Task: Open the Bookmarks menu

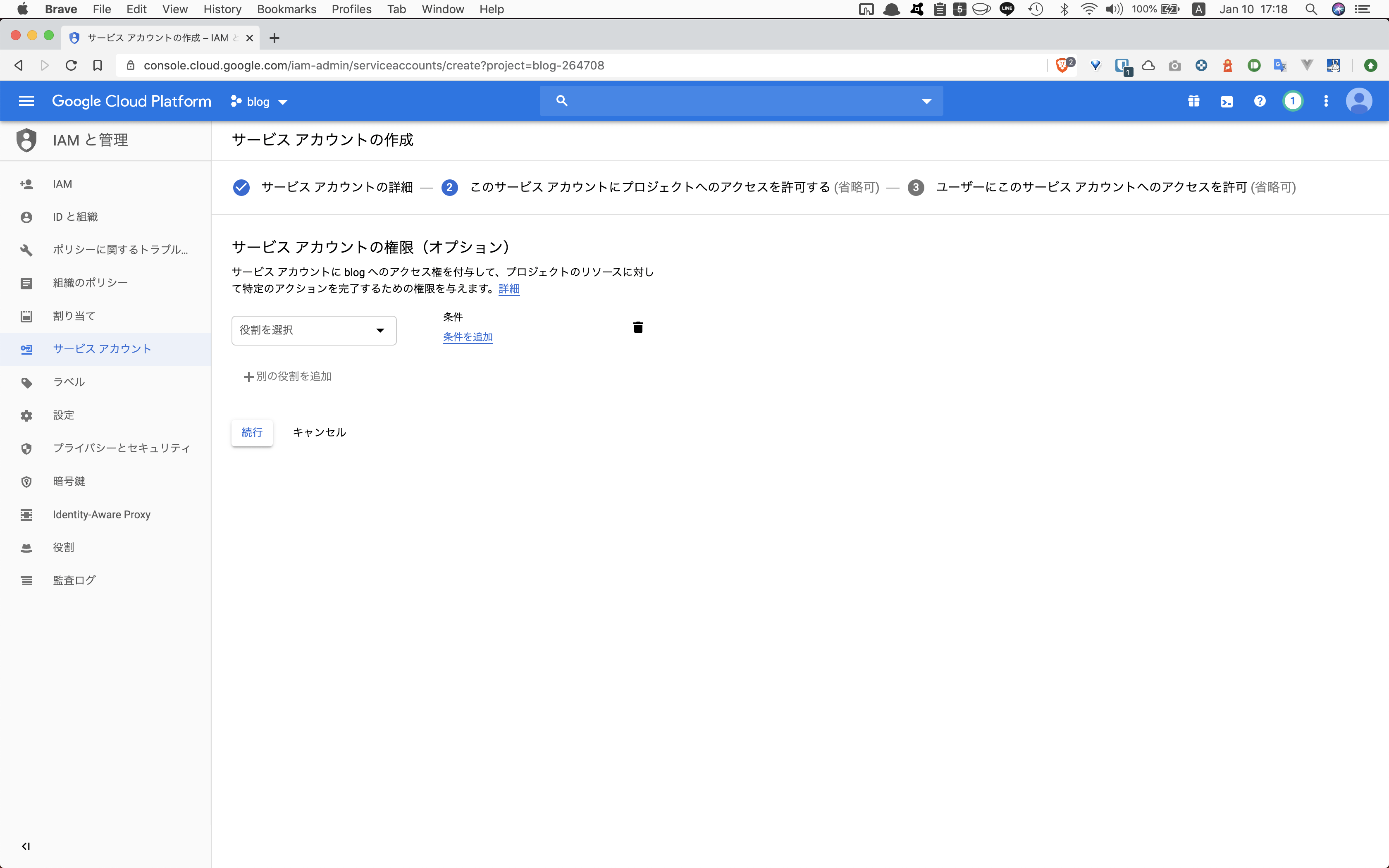Action: pyautogui.click(x=286, y=9)
